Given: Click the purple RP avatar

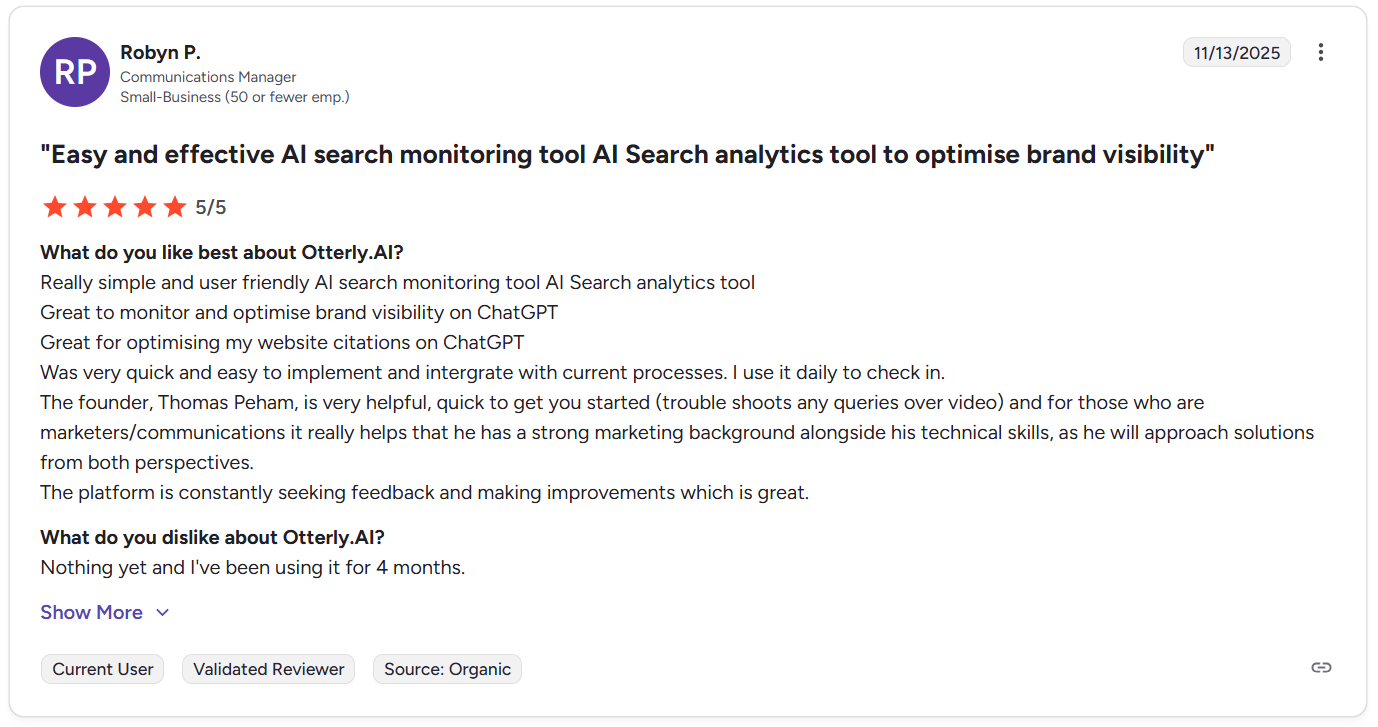Looking at the screenshot, I should 75,72.
